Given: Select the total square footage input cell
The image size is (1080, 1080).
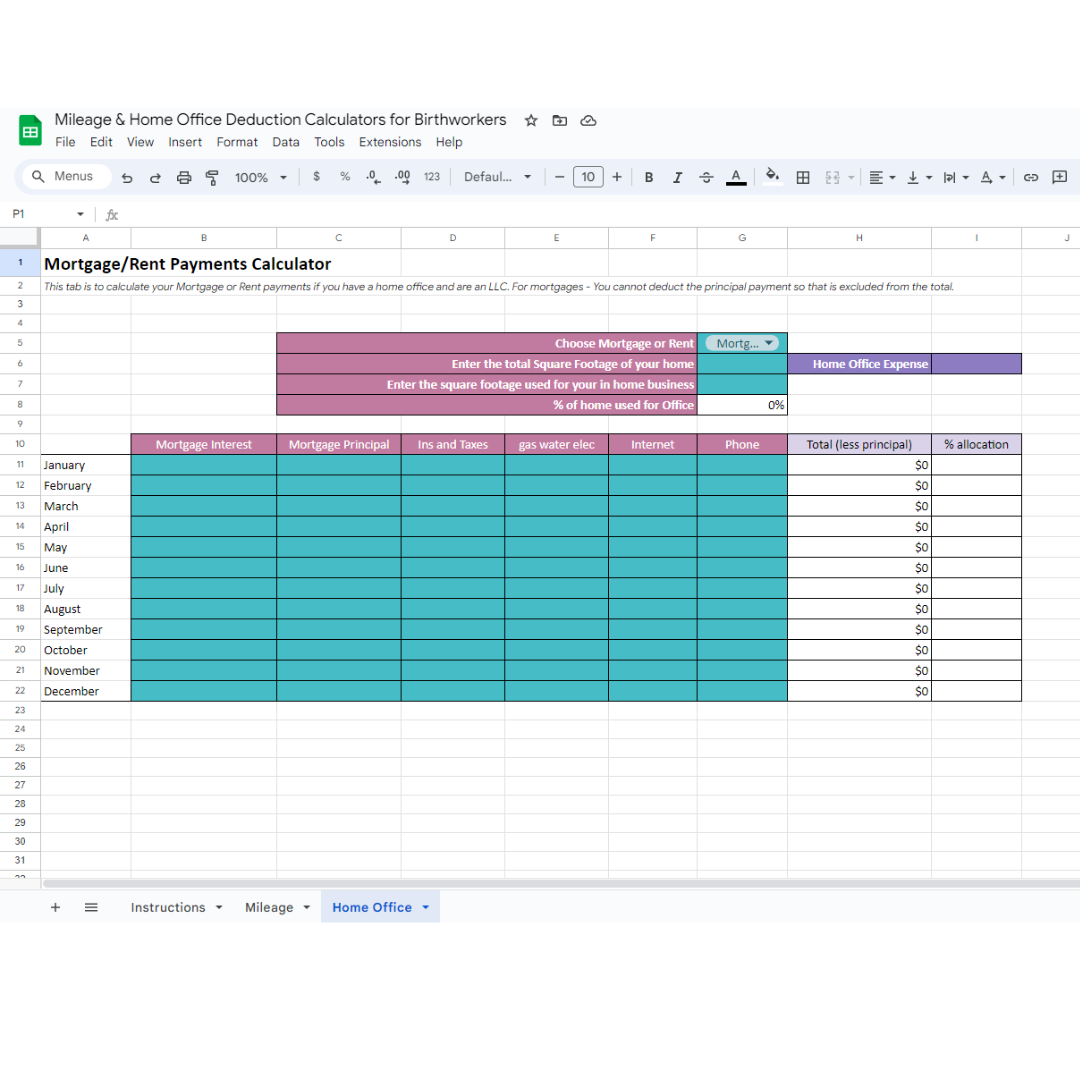Looking at the screenshot, I should [742, 364].
